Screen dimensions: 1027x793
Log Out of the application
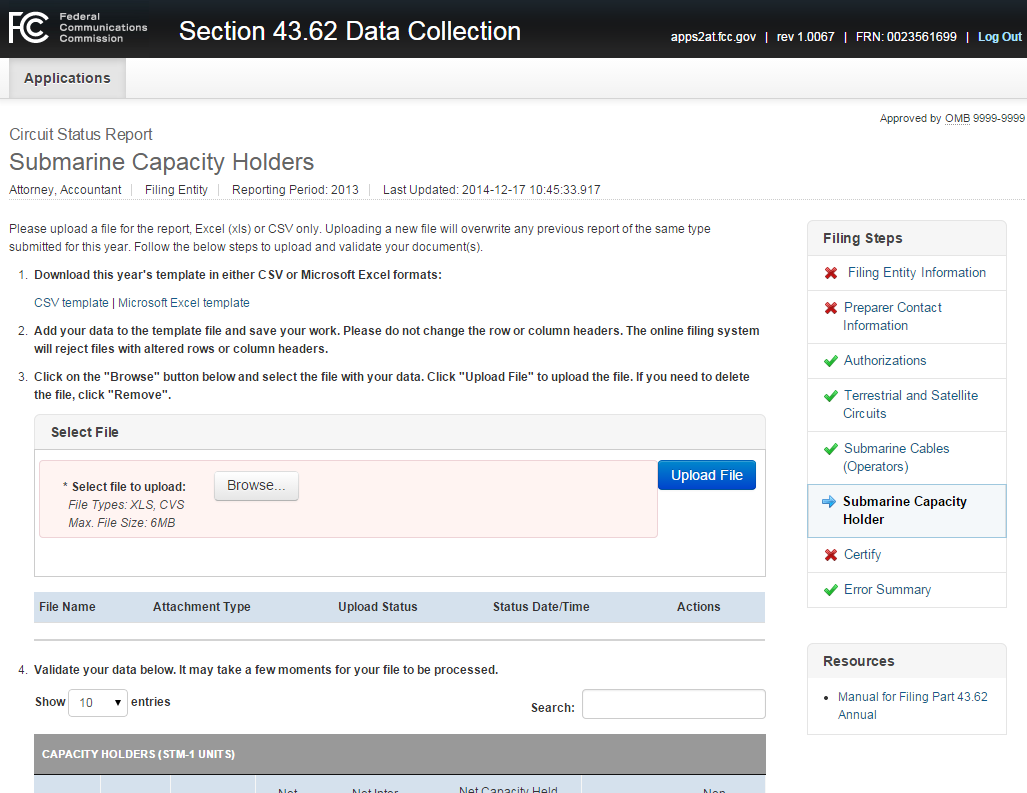coord(999,37)
